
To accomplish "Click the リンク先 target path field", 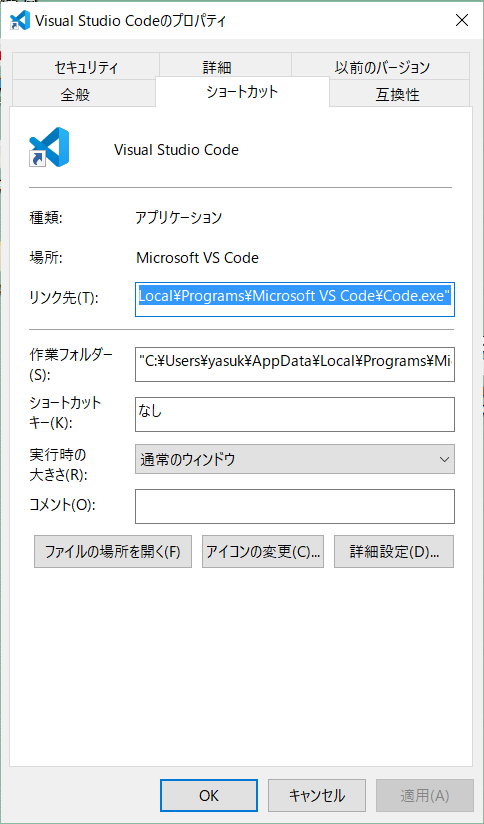I will tap(295, 299).
